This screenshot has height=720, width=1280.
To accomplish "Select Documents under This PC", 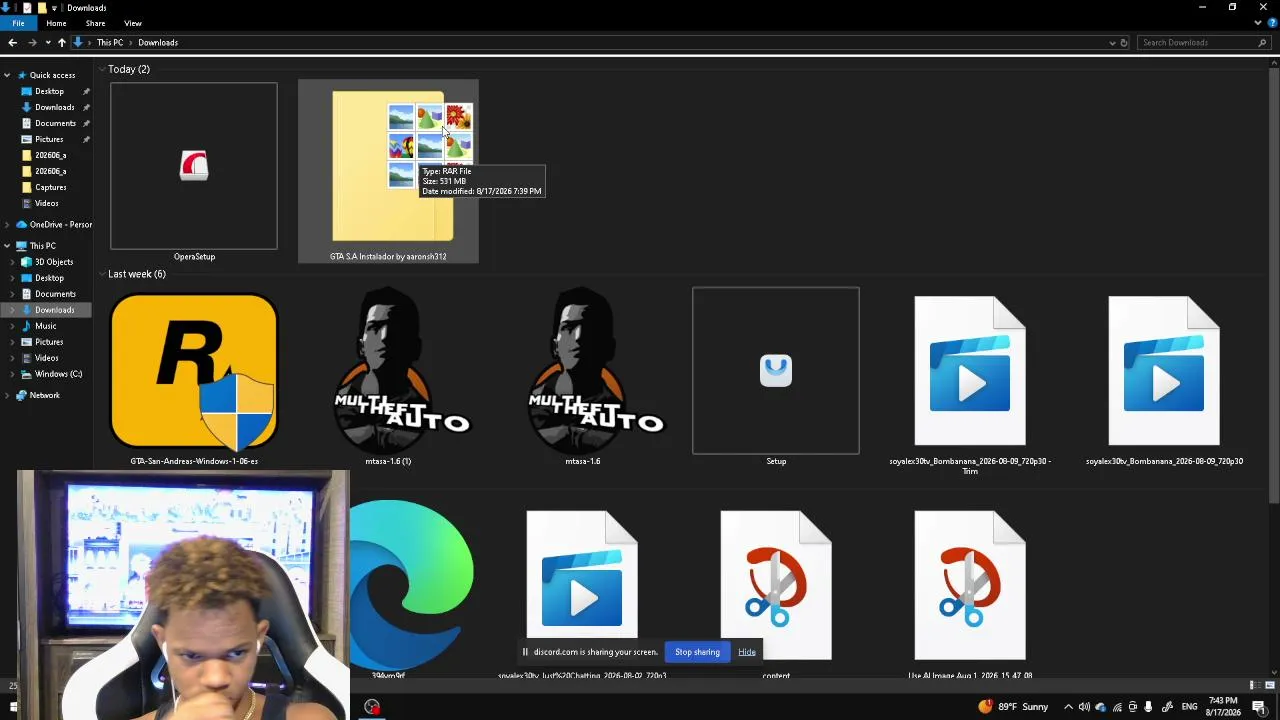I will point(55,294).
